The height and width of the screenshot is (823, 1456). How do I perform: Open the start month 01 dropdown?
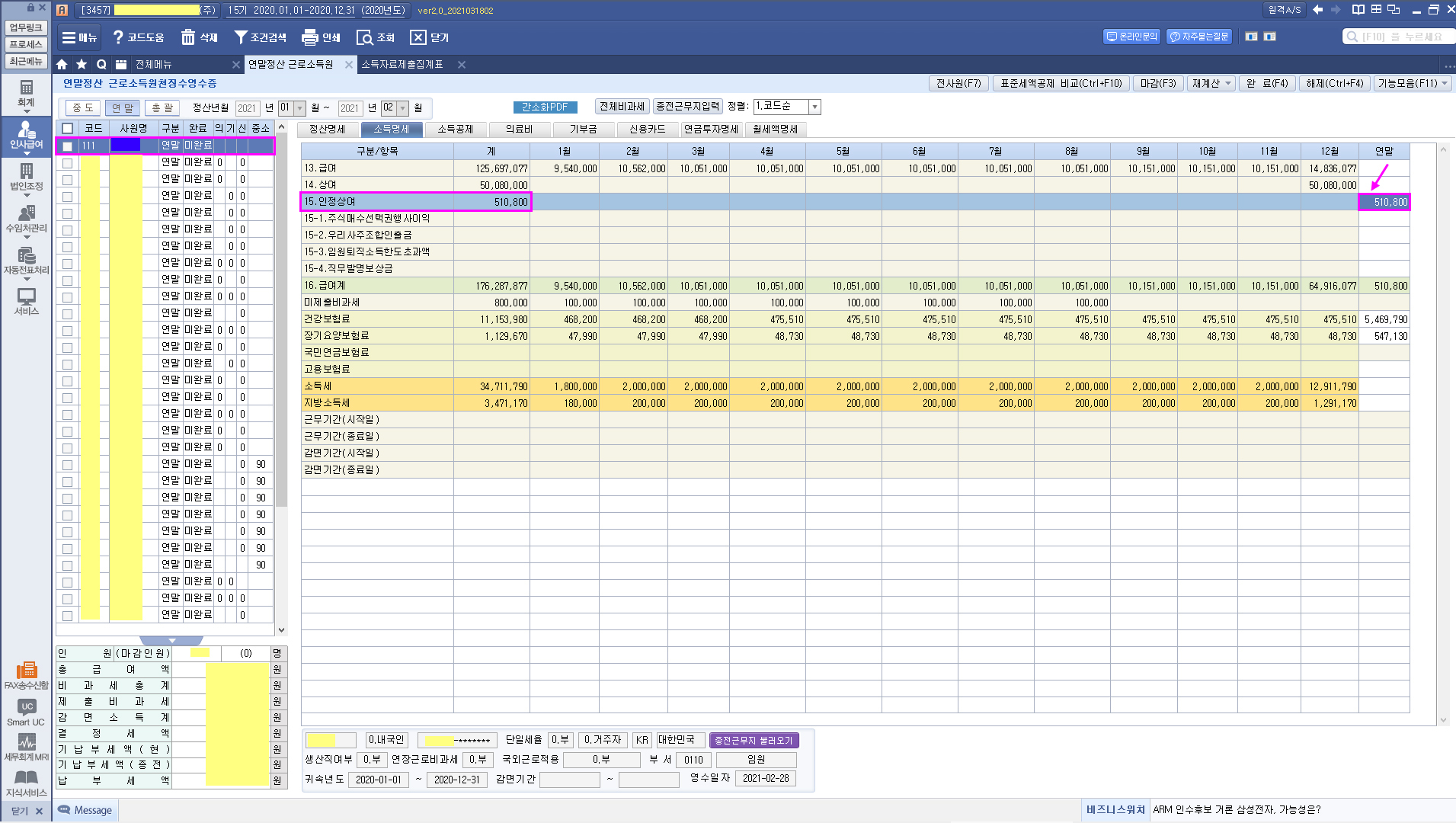299,108
